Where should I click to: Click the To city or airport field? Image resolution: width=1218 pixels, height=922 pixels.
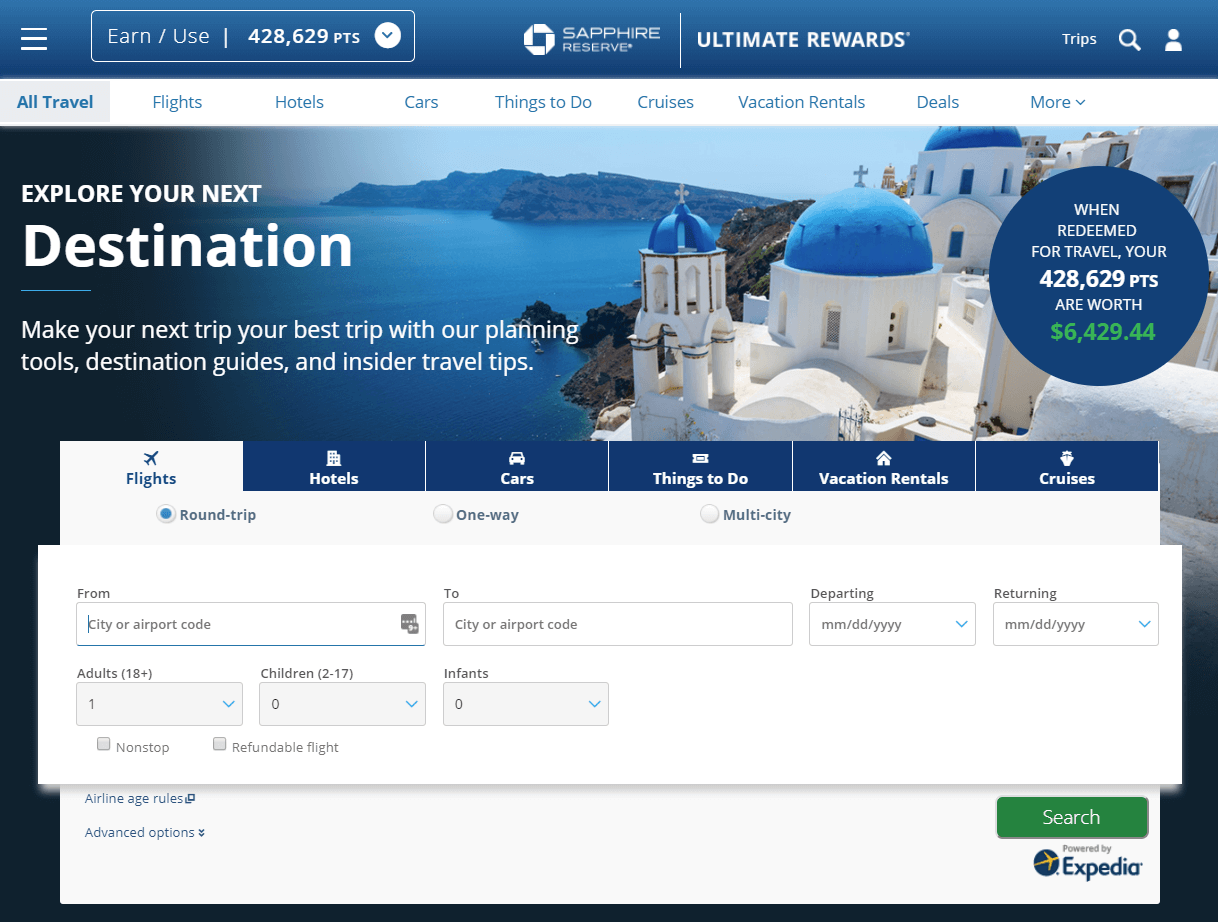click(x=618, y=624)
